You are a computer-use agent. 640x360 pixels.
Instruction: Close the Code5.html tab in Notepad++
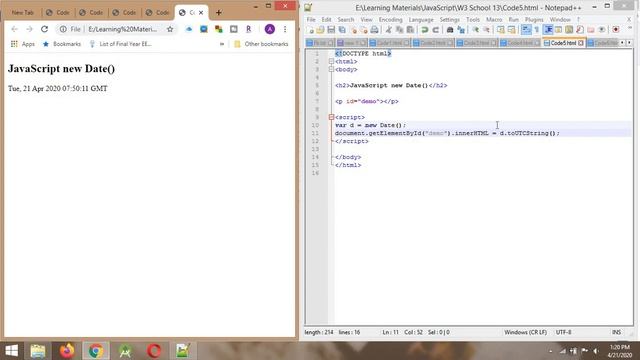pos(581,43)
